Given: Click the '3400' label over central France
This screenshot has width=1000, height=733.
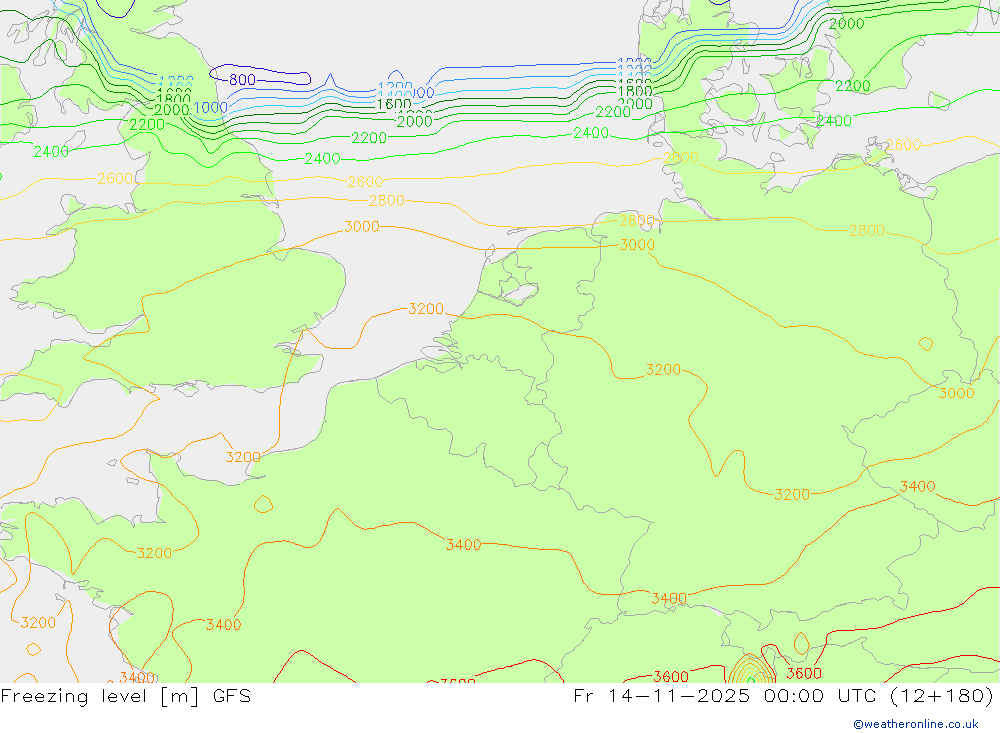Looking at the screenshot, I should pyautogui.click(x=463, y=545).
